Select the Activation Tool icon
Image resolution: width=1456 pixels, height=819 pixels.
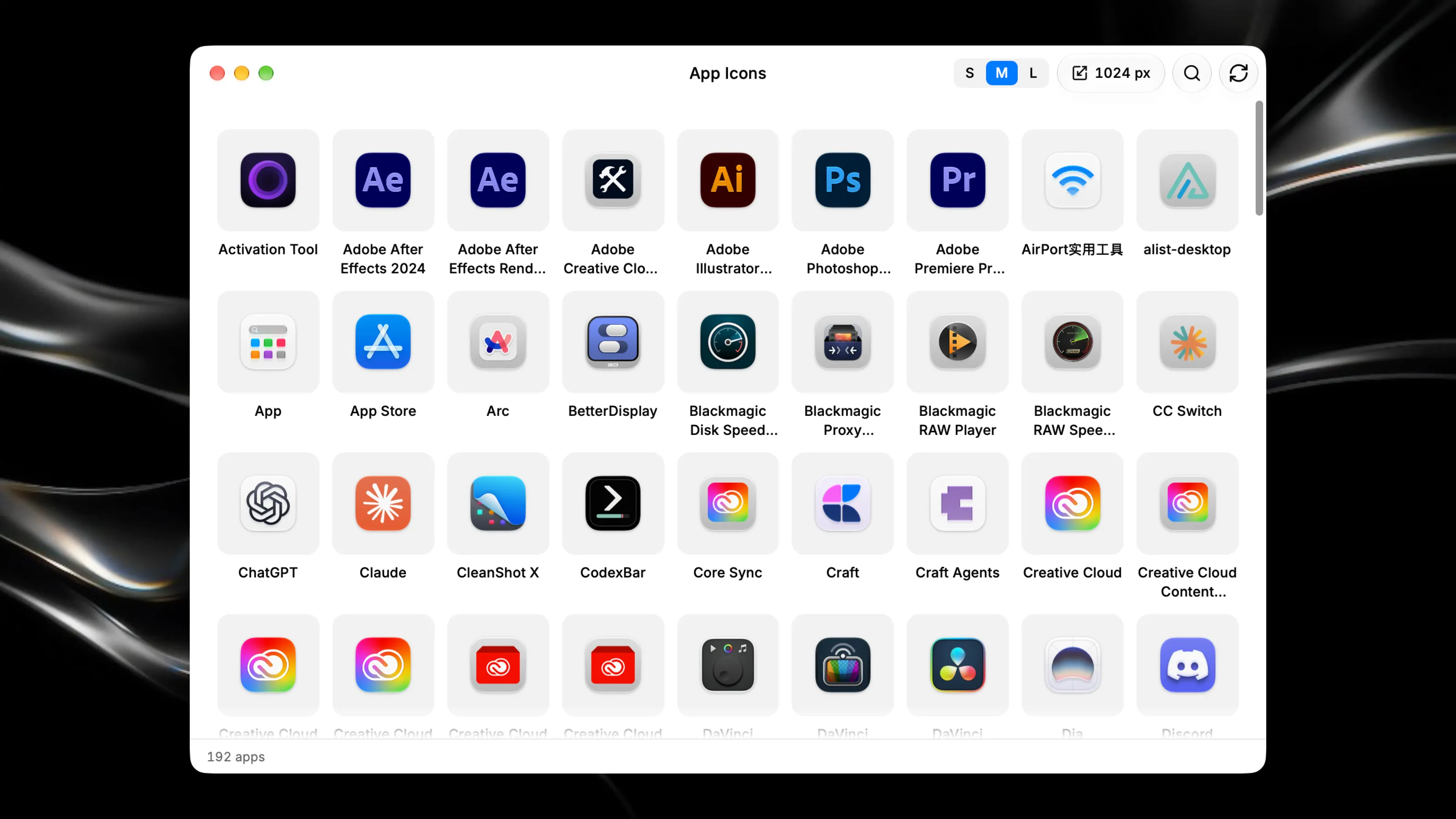coord(268,180)
